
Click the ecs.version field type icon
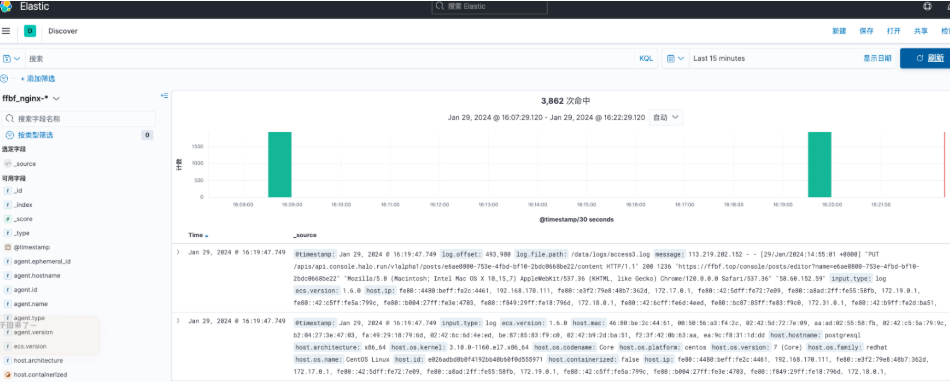coord(8,346)
